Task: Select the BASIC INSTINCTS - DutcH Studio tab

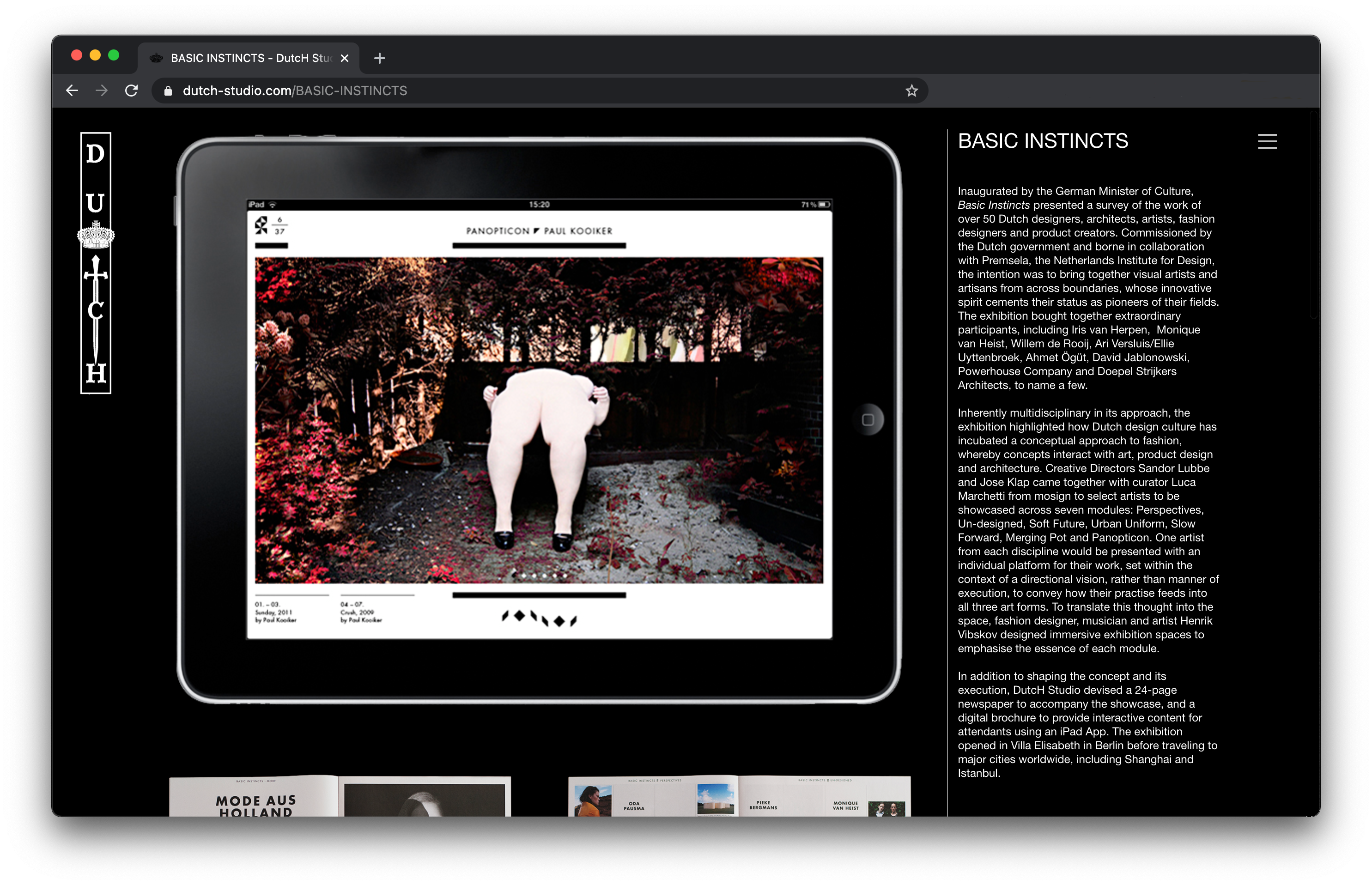Action: [249, 58]
